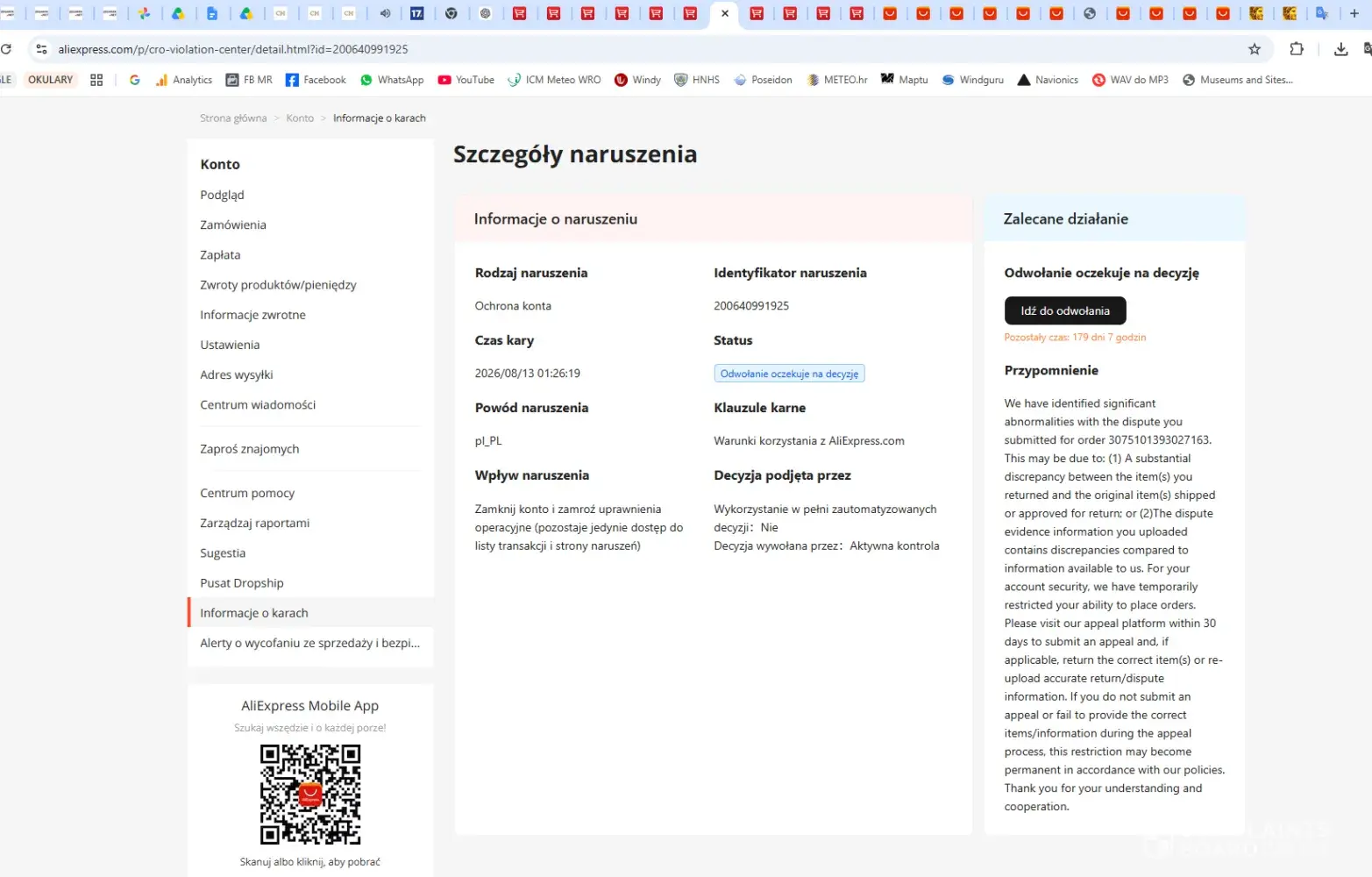
Task: Open the Google bookmark
Action: tap(134, 80)
